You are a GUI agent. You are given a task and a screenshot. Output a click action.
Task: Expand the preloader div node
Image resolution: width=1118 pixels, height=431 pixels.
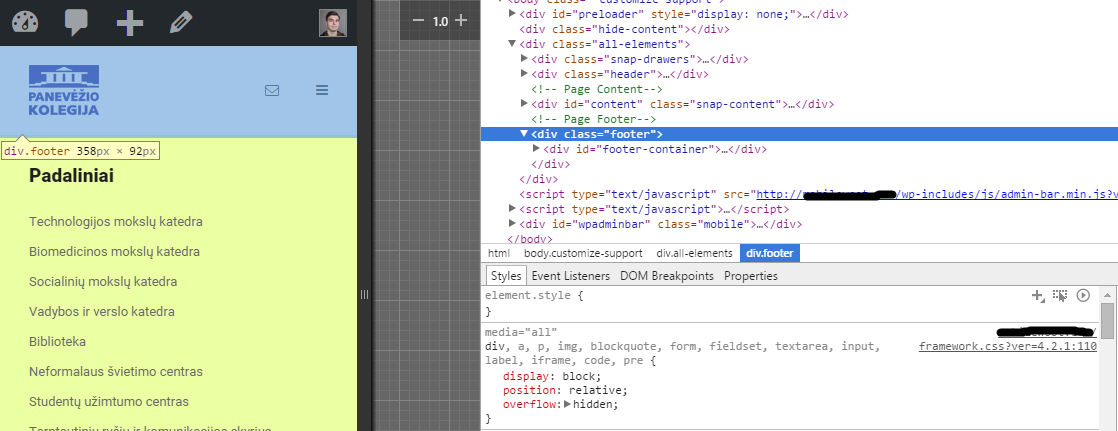coord(512,14)
